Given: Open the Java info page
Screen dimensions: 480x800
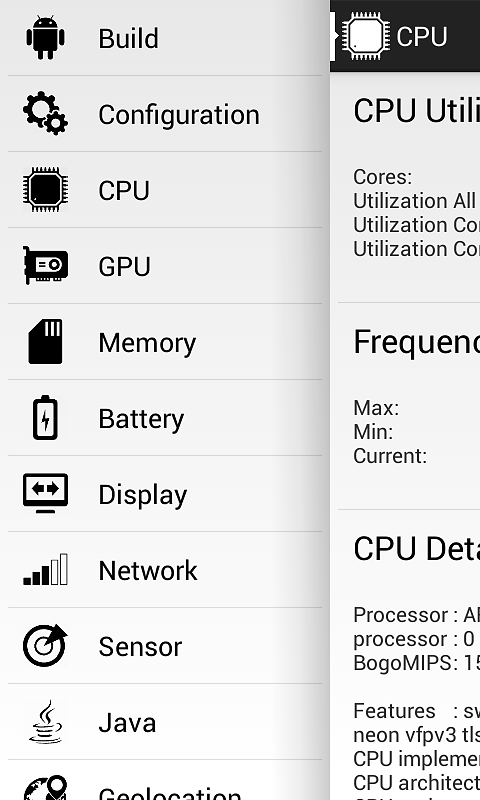Looking at the screenshot, I should point(165,722).
